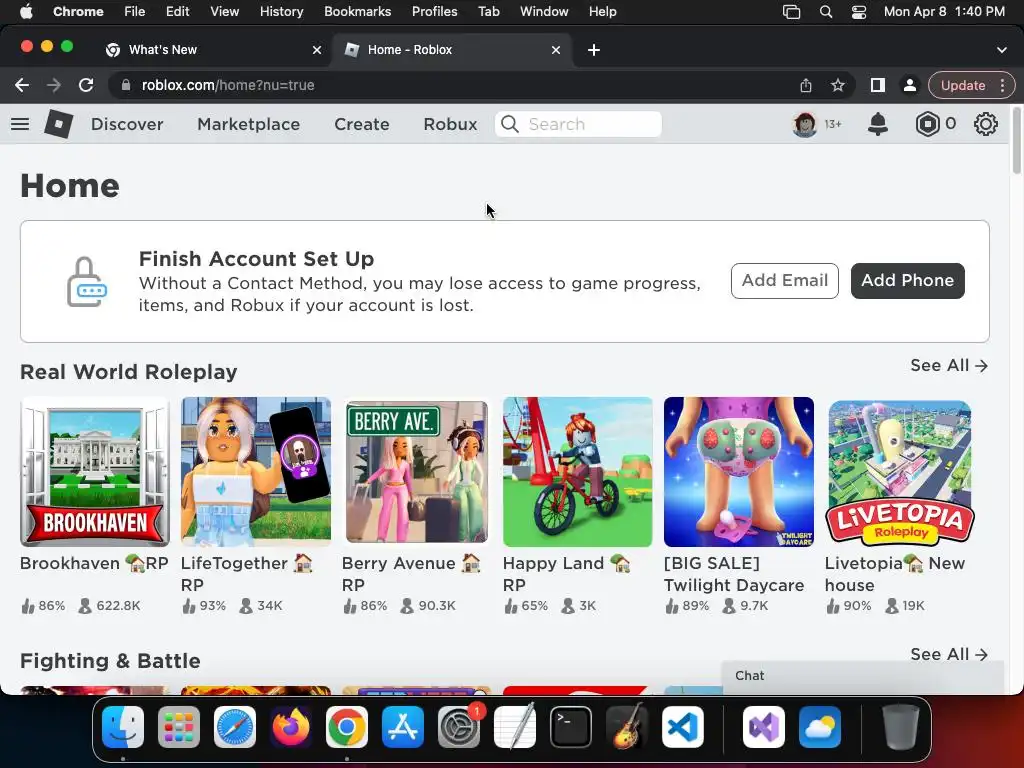The width and height of the screenshot is (1024, 768).
Task: Open the Trash in the dock
Action: (x=901, y=727)
